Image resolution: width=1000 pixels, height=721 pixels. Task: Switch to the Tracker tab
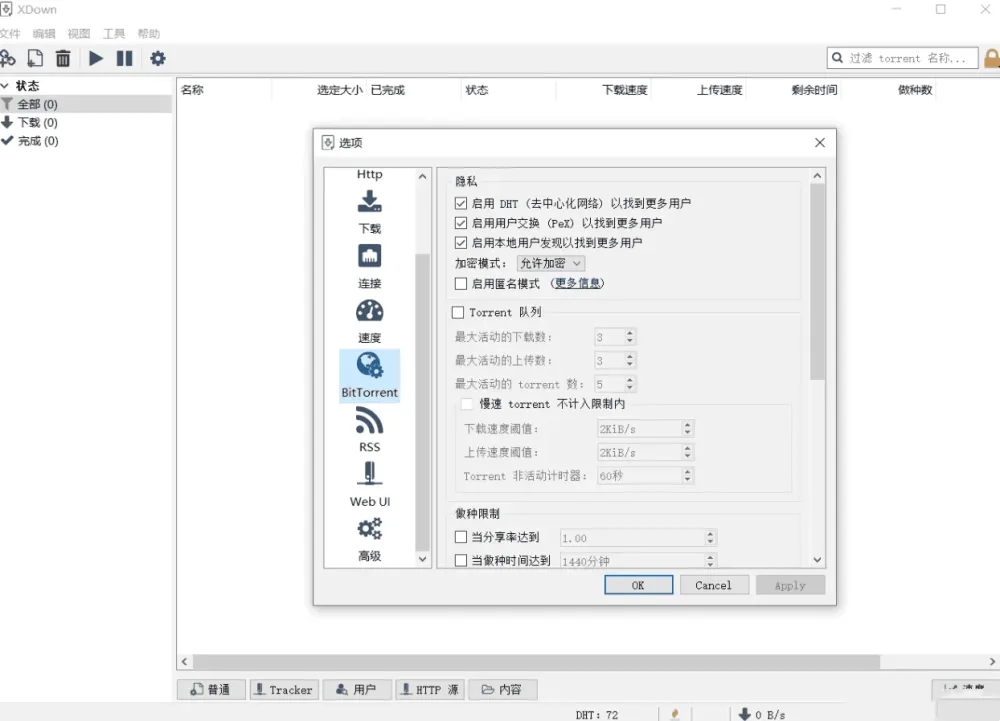pos(283,689)
